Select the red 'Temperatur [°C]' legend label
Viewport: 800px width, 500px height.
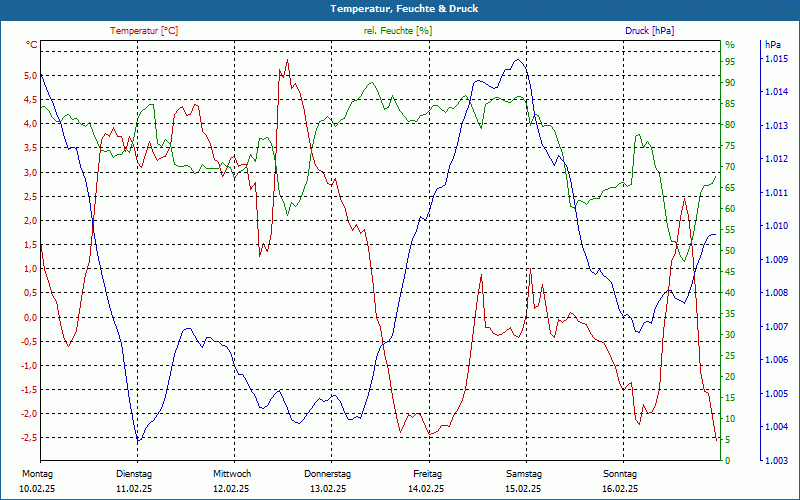tap(144, 31)
